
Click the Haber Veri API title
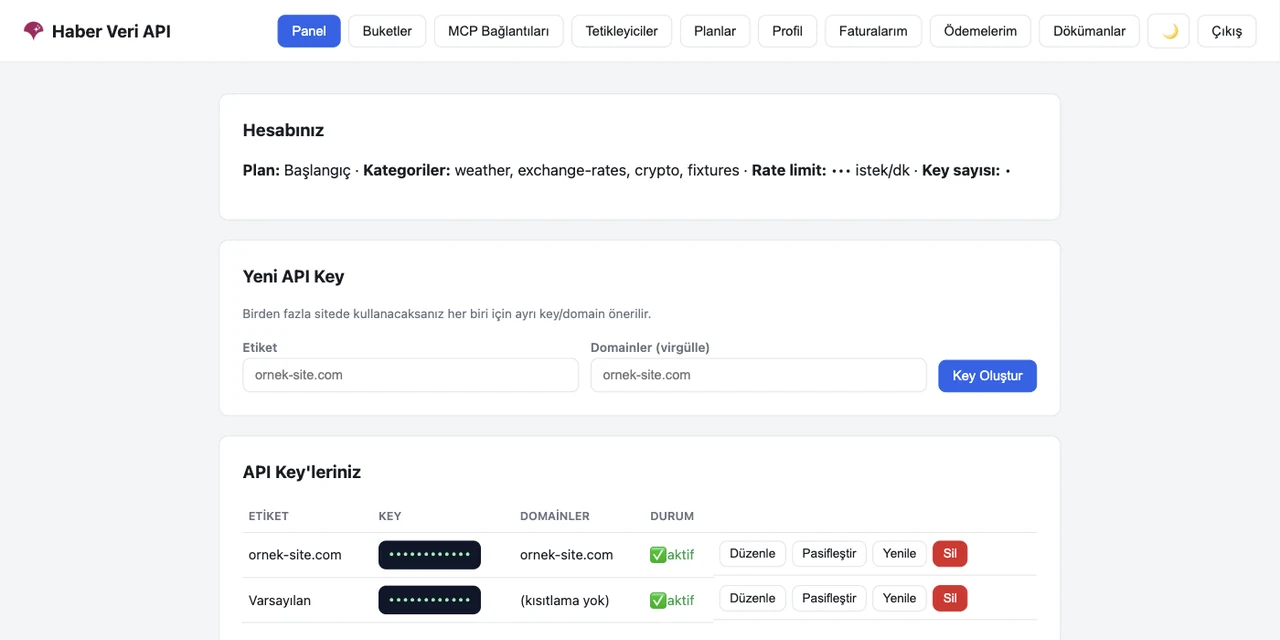point(111,31)
